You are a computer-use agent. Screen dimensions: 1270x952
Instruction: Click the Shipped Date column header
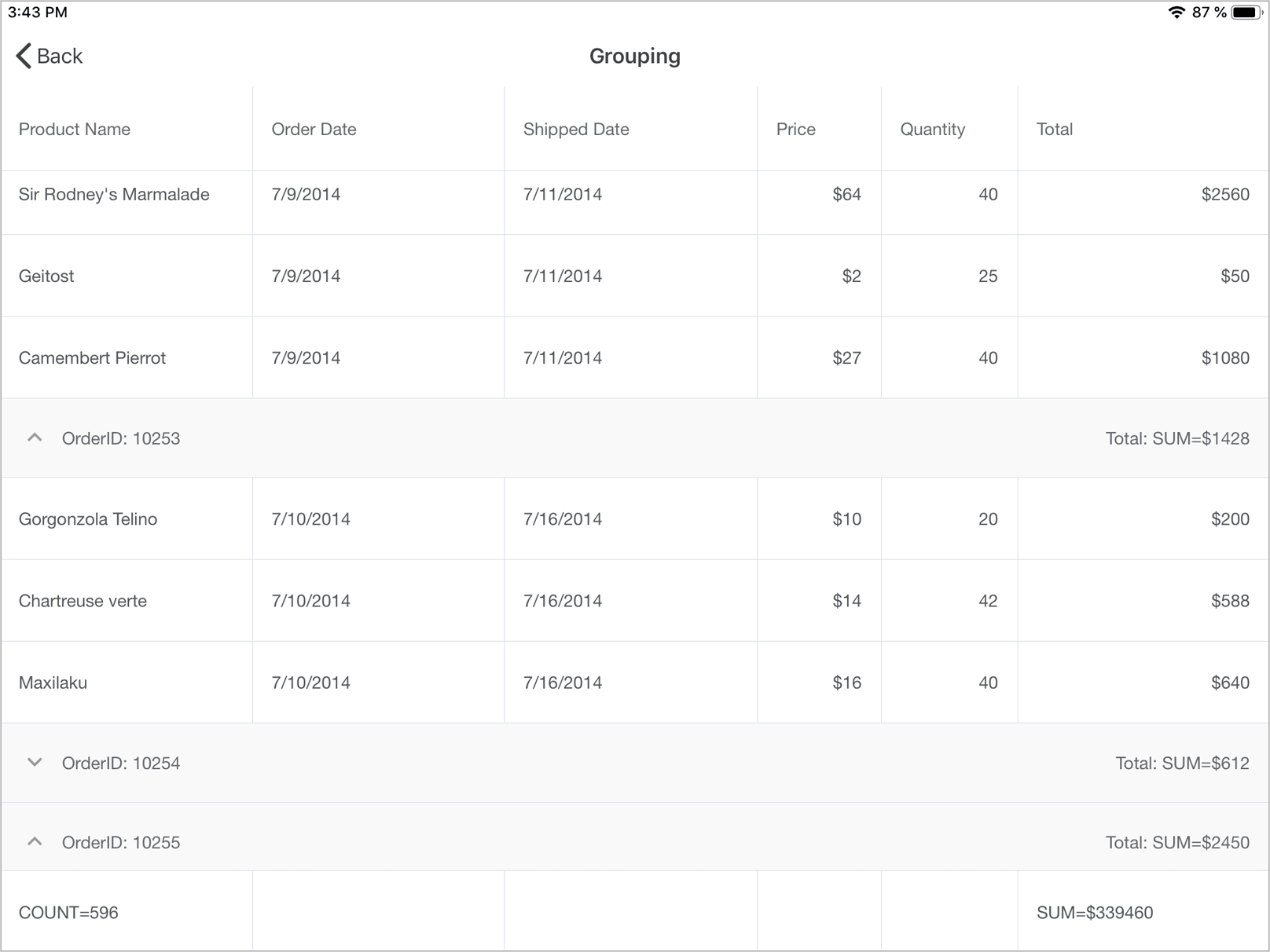576,130
